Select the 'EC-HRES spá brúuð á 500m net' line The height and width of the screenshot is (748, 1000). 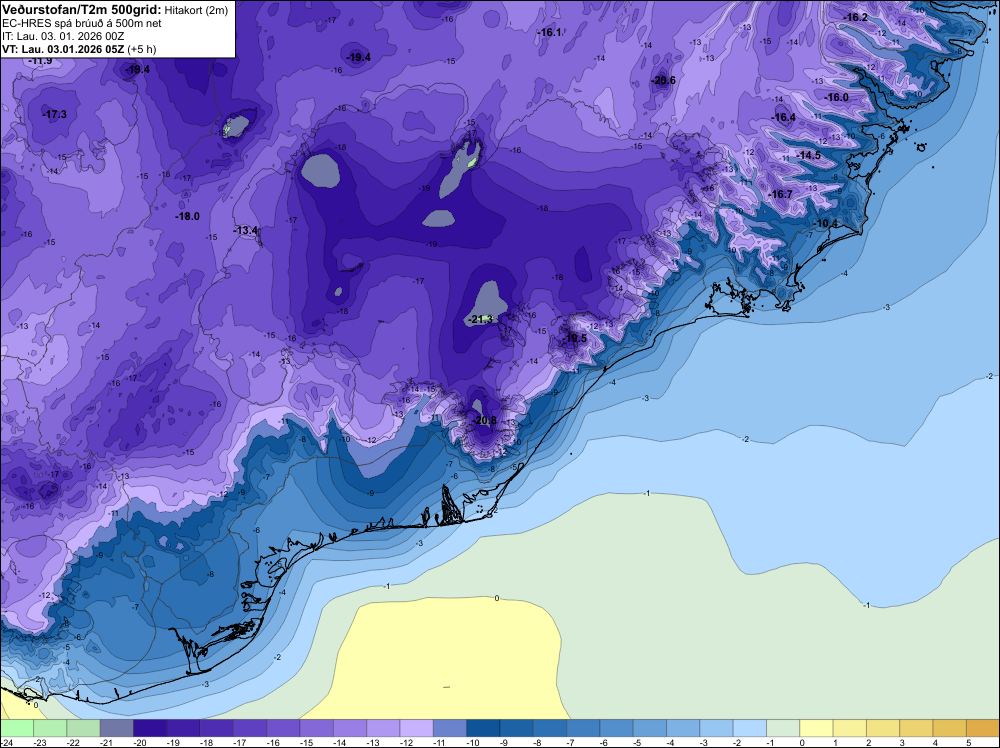pos(82,23)
